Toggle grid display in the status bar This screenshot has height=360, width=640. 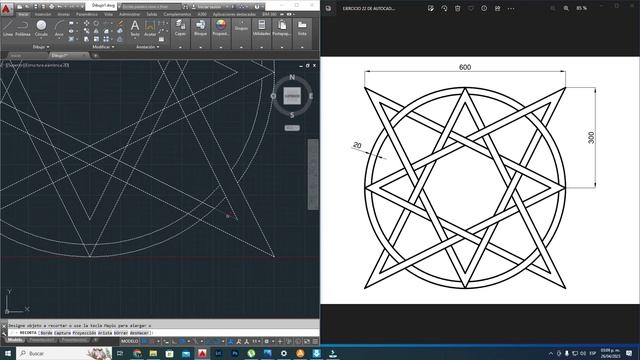click(x=144, y=341)
